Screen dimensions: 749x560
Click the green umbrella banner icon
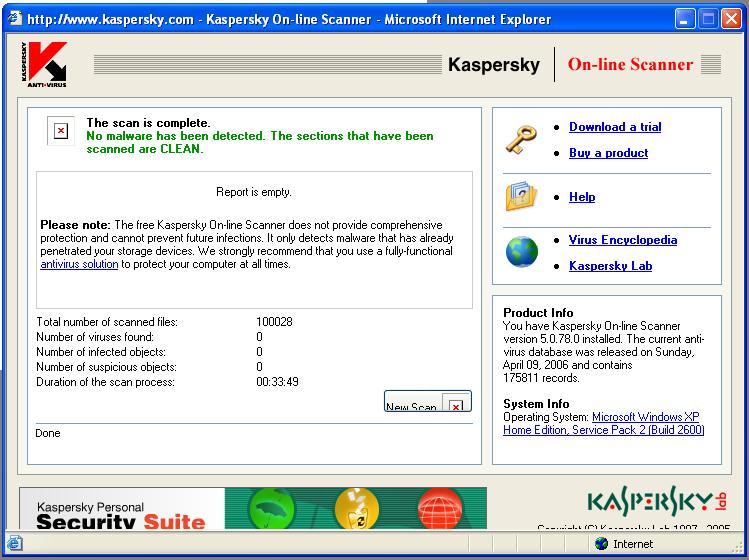tap(272, 509)
